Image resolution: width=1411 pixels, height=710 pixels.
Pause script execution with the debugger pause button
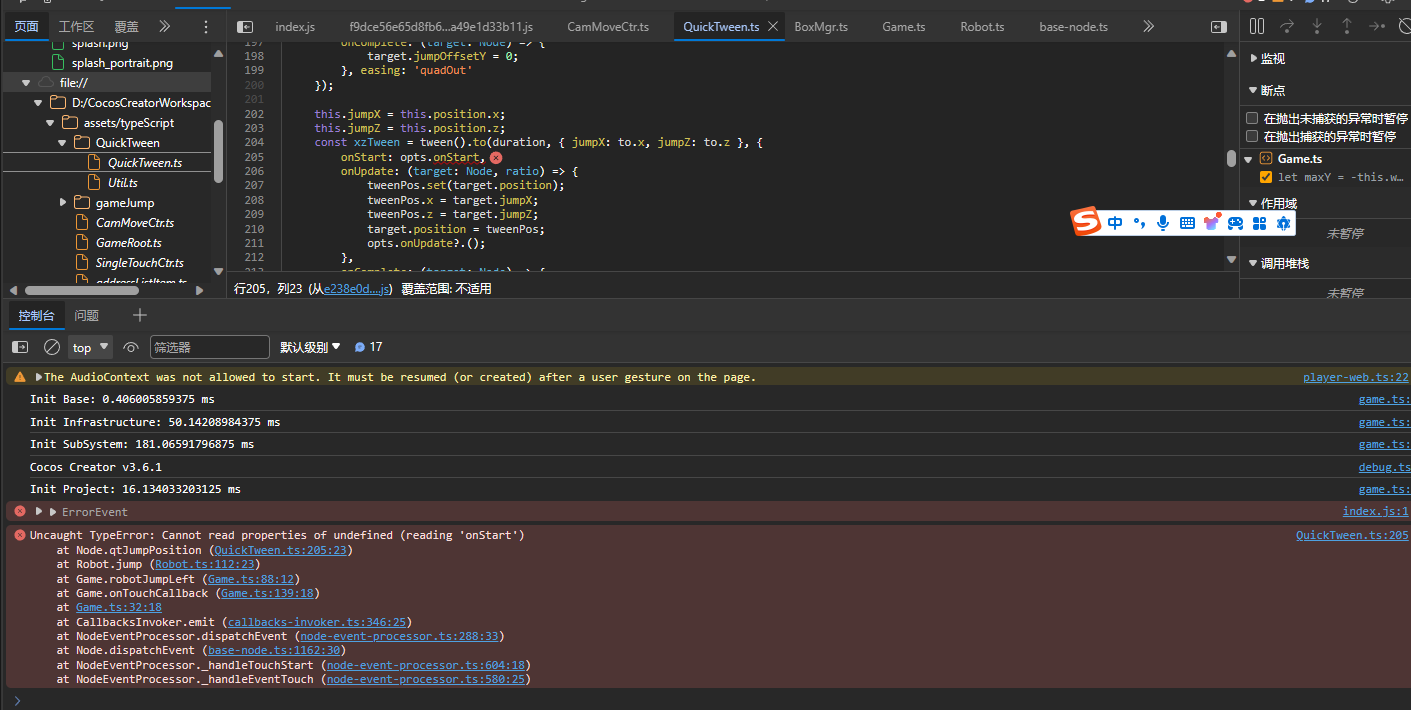point(1257,27)
